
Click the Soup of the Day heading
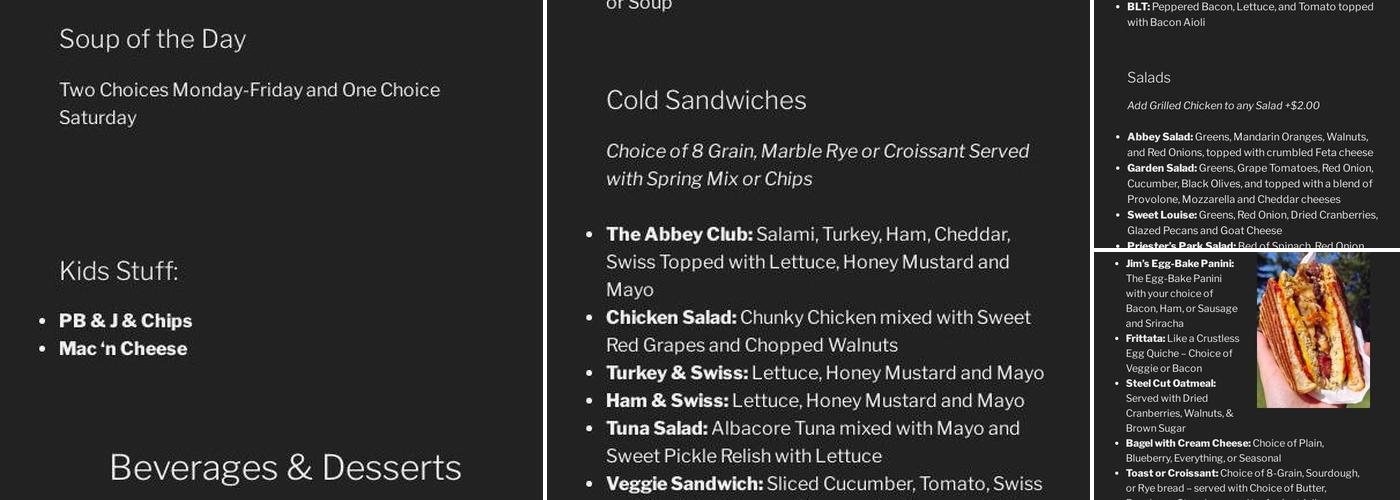tap(152, 39)
